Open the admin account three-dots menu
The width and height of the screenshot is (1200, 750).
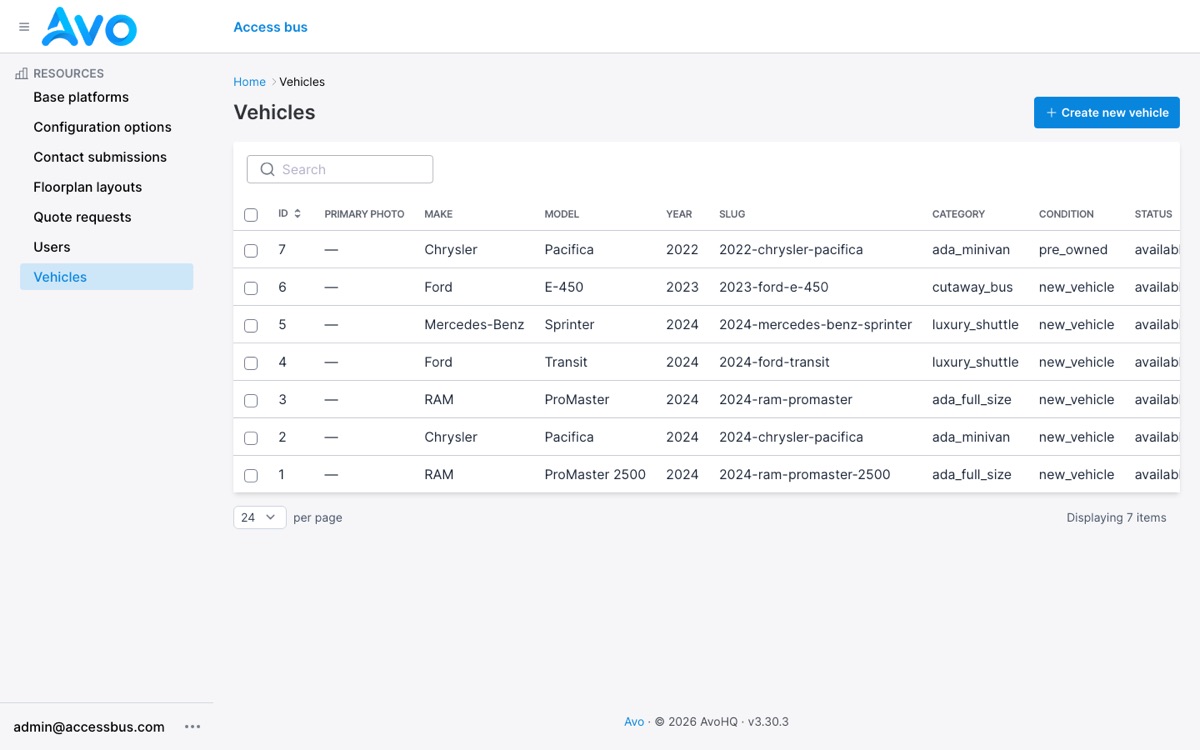(193, 727)
